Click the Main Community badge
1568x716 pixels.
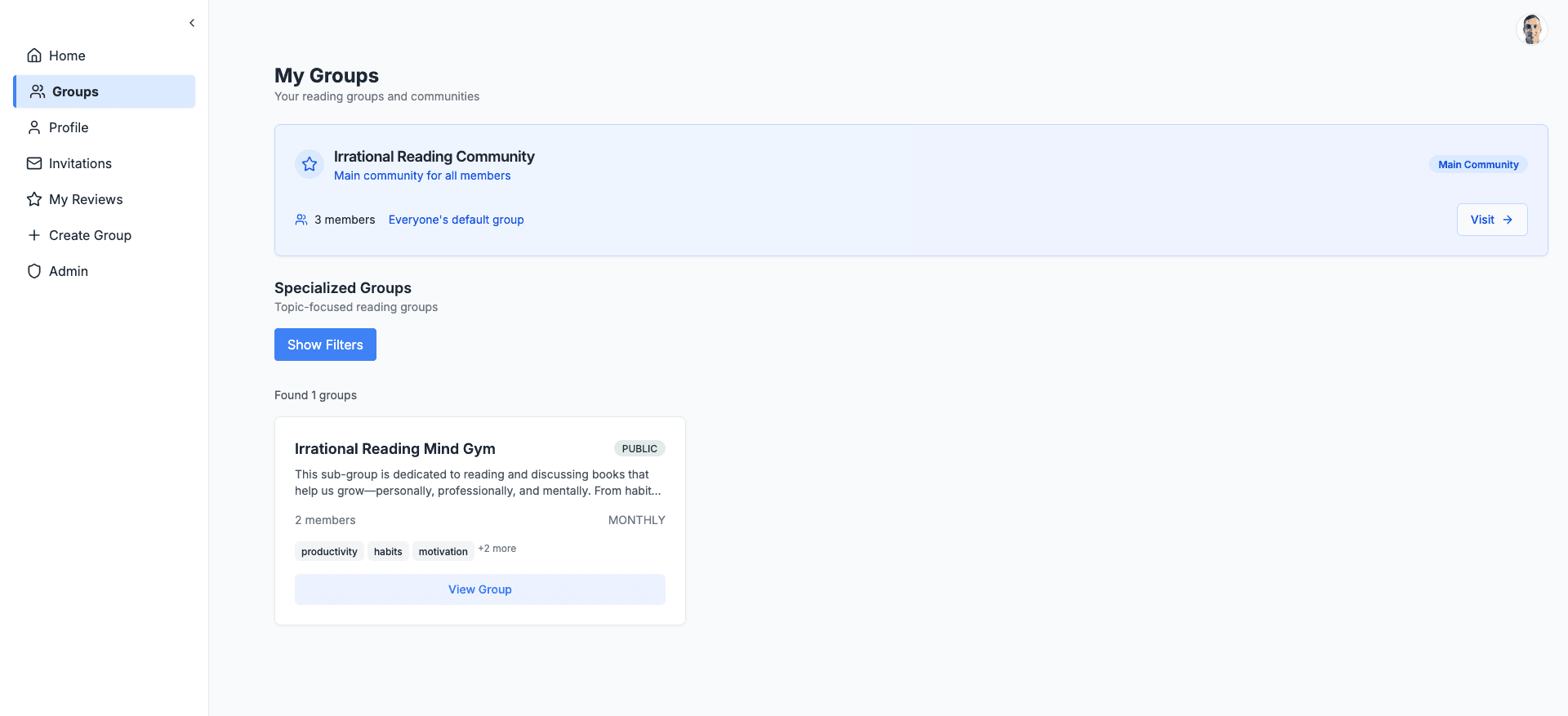[1478, 164]
